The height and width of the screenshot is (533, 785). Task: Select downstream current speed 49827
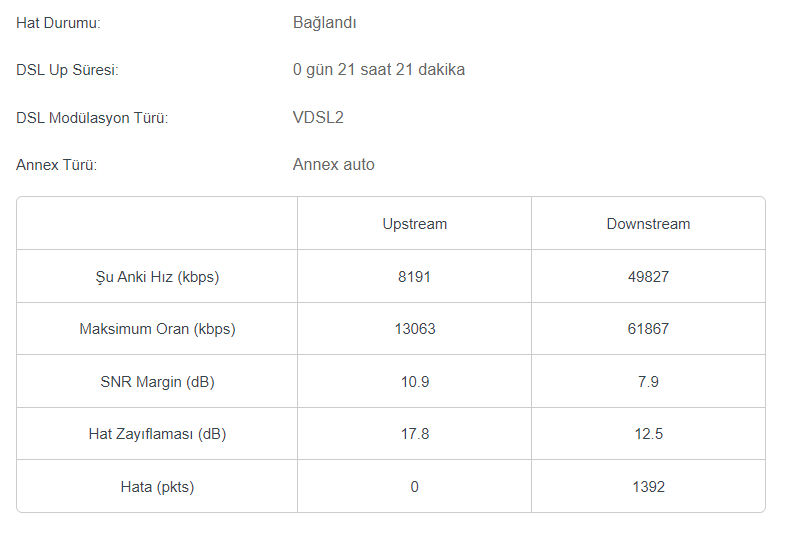(x=648, y=277)
